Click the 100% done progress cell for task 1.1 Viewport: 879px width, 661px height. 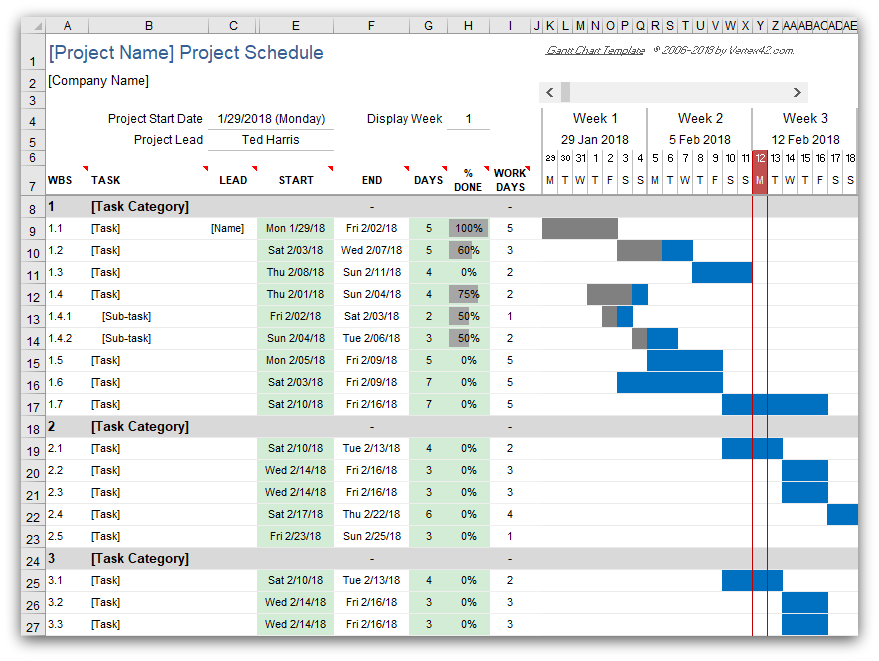coord(469,228)
